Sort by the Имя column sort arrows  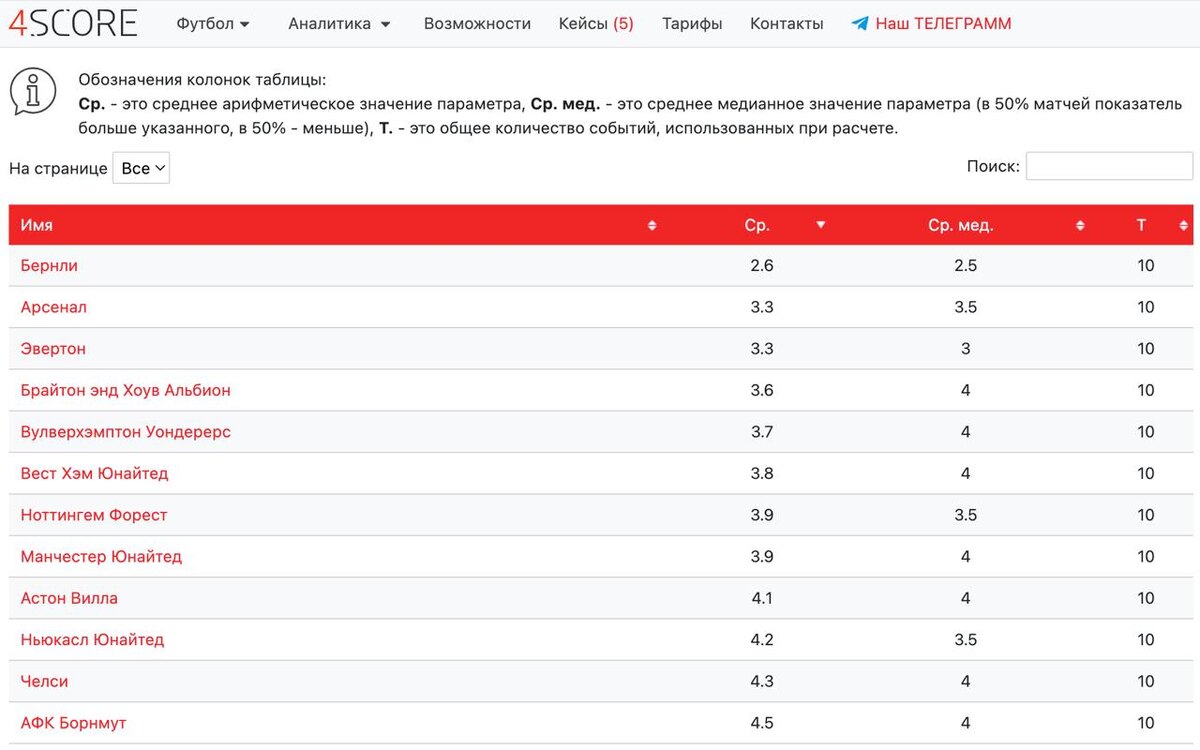(652, 226)
